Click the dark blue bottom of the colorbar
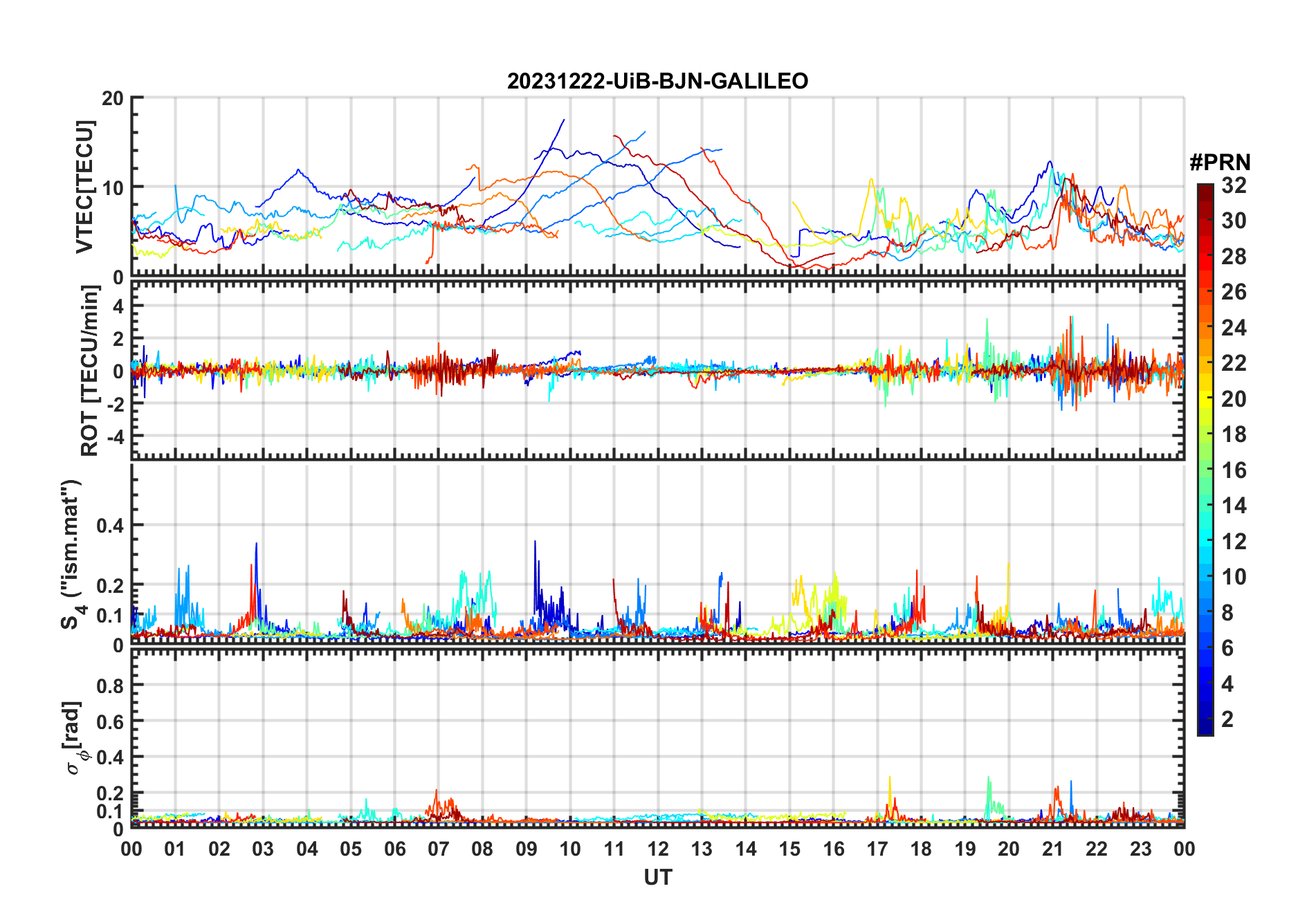This screenshot has height=920, width=1316. (1205, 726)
